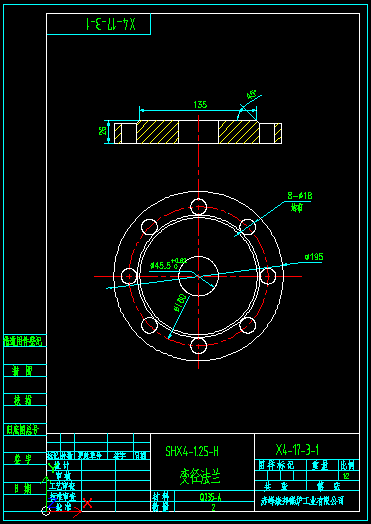This screenshot has height=524, width=371.
Task: Click the SHX4-1.25-H title text
Action: tap(192, 451)
